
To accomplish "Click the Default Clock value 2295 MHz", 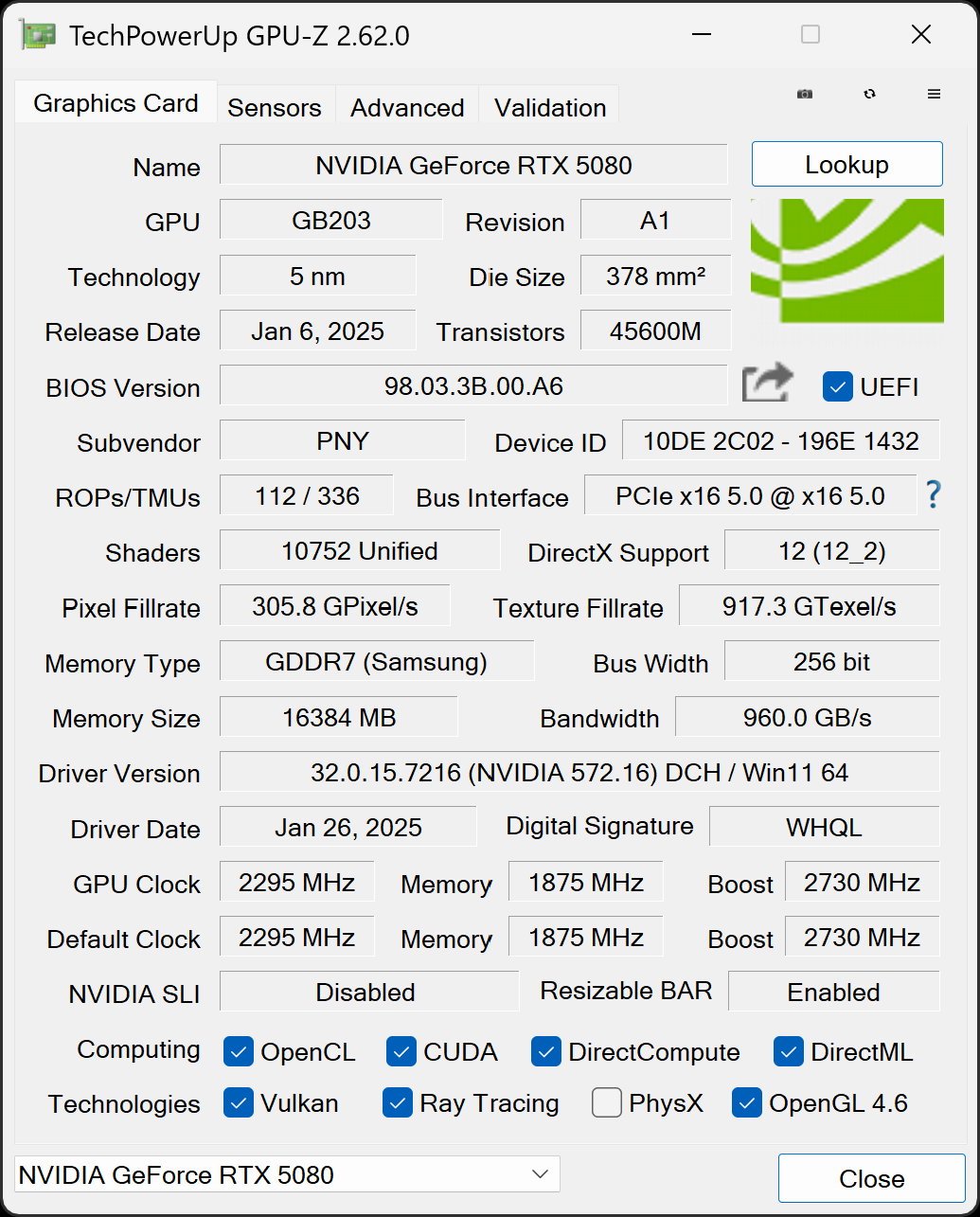I will (297, 937).
